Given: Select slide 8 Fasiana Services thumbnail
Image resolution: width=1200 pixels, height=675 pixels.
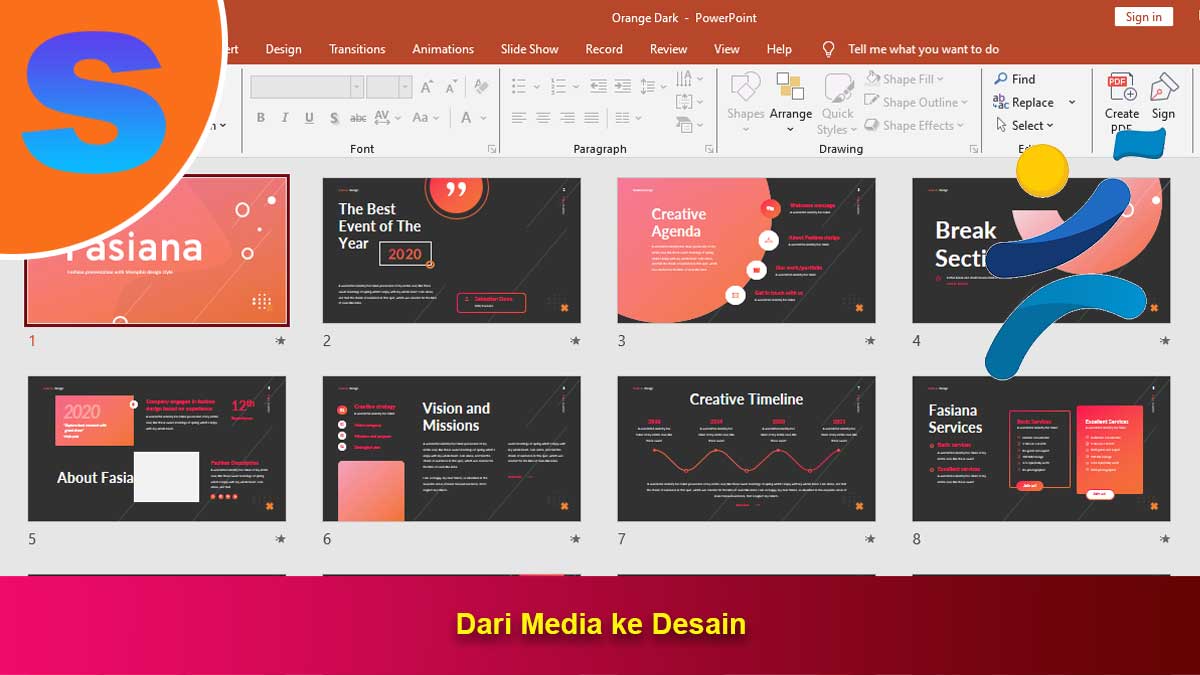Looking at the screenshot, I should (1041, 448).
